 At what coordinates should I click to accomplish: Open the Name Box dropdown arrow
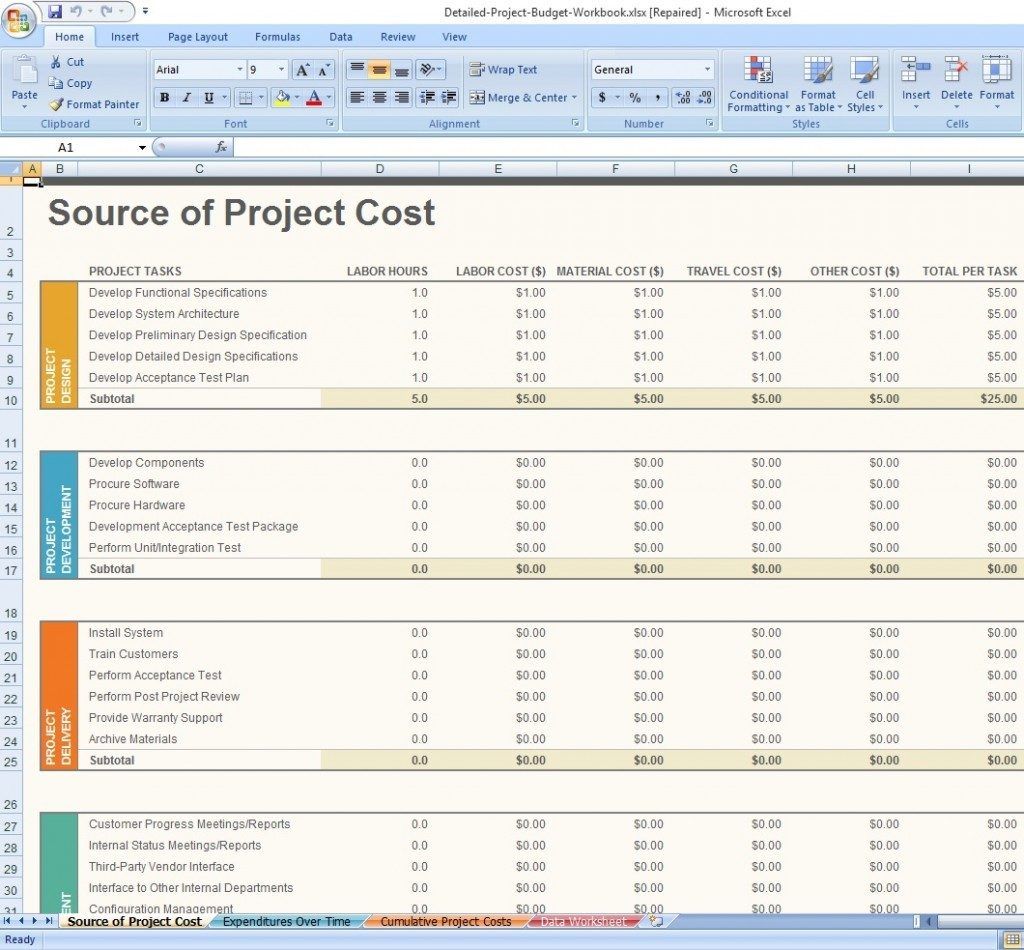143,148
